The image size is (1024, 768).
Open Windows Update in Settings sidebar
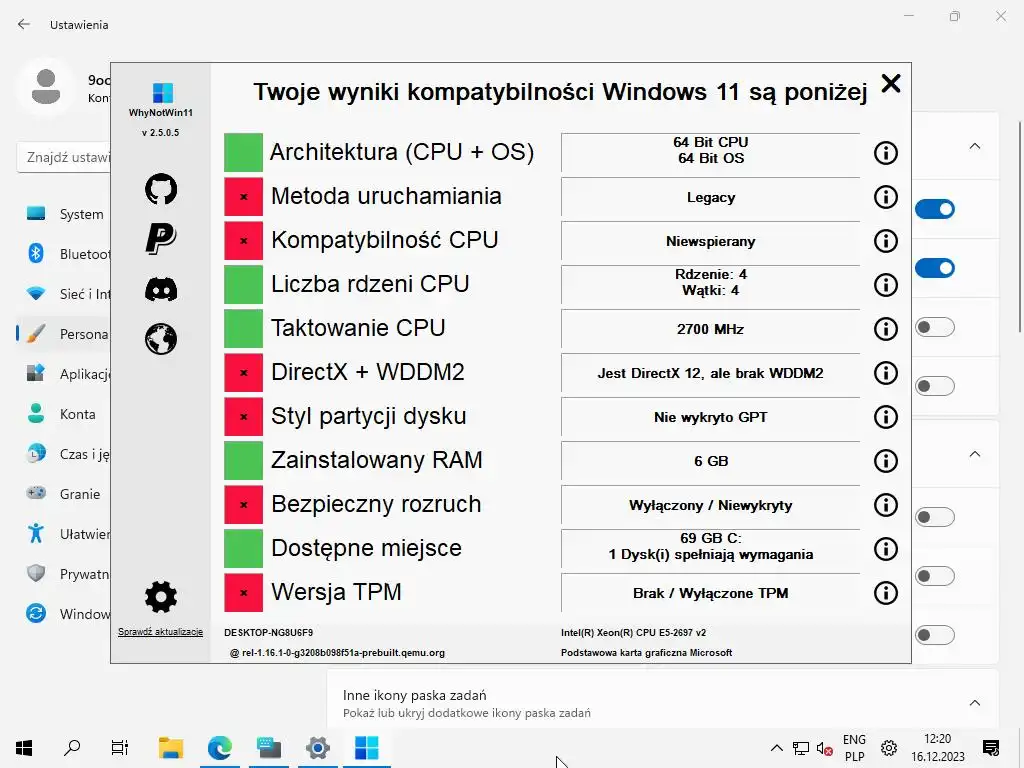pos(65,614)
